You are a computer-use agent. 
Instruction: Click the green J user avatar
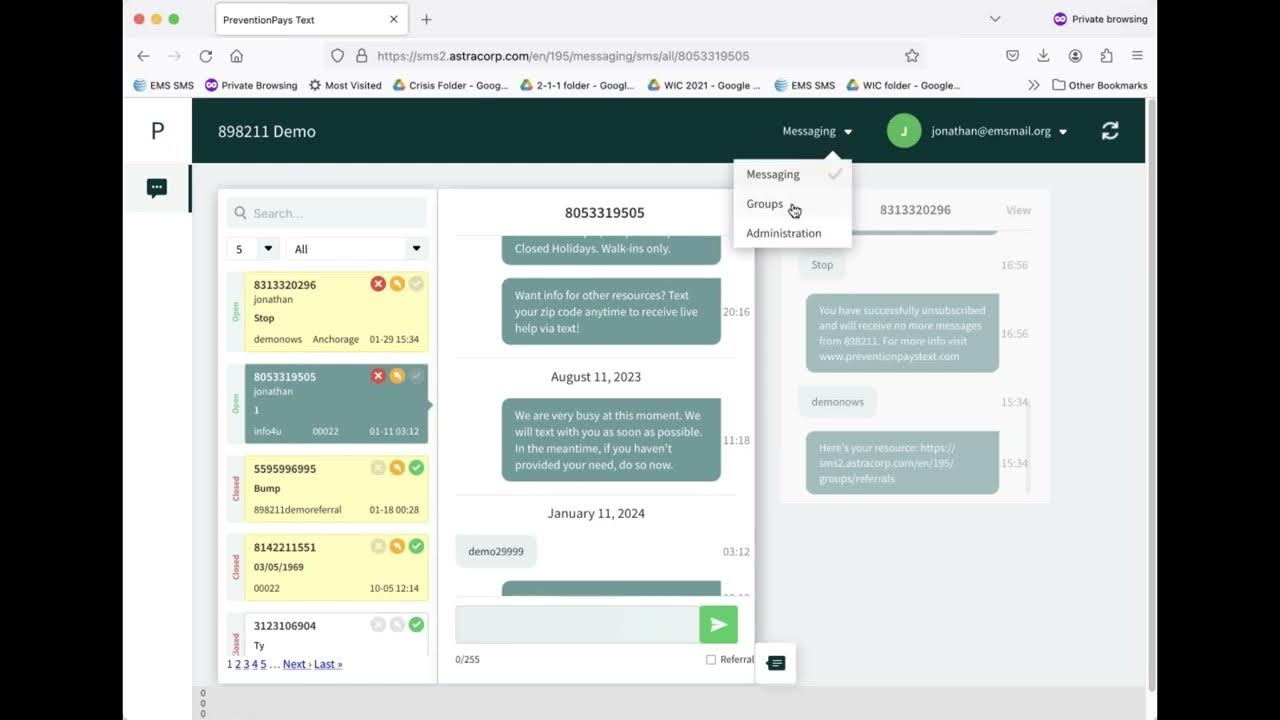tap(904, 131)
